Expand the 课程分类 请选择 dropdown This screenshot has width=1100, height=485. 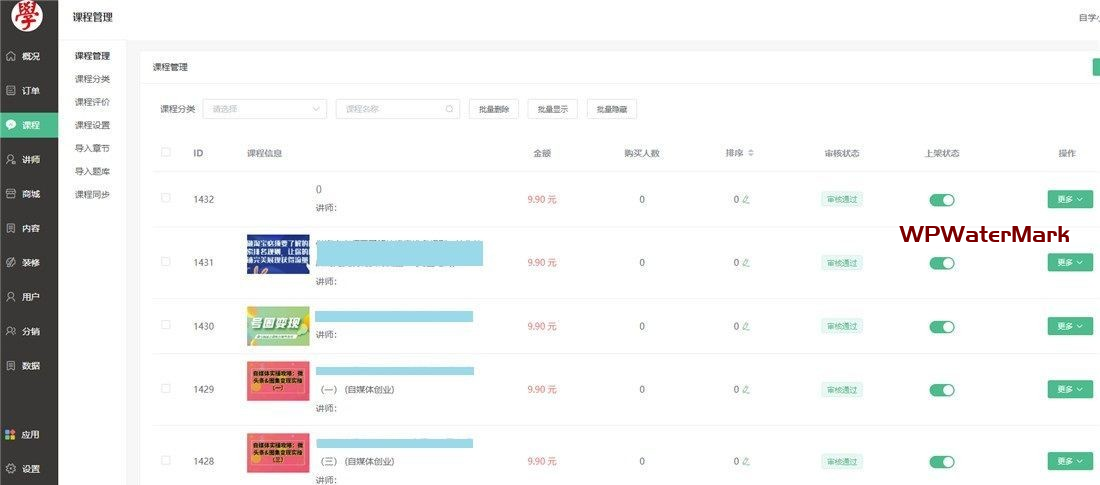coord(265,109)
